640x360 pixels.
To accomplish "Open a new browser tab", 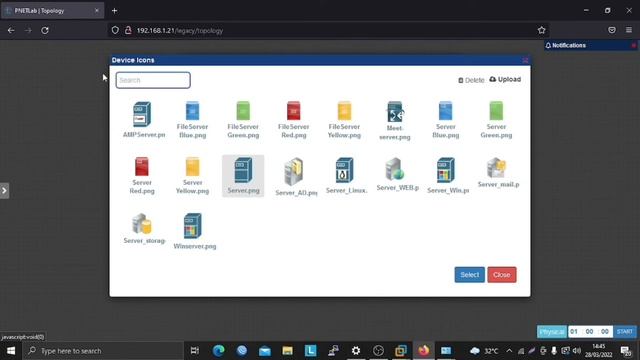I will pyautogui.click(x=115, y=11).
